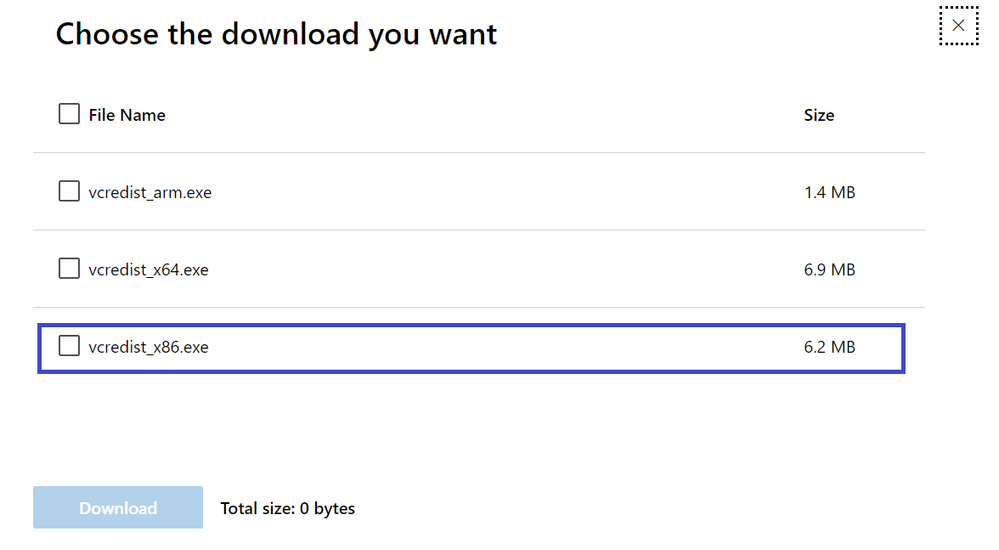Viewport: 999px width, 550px height.
Task: Tick the select-all checkbox beside File Name
Action: [69, 114]
